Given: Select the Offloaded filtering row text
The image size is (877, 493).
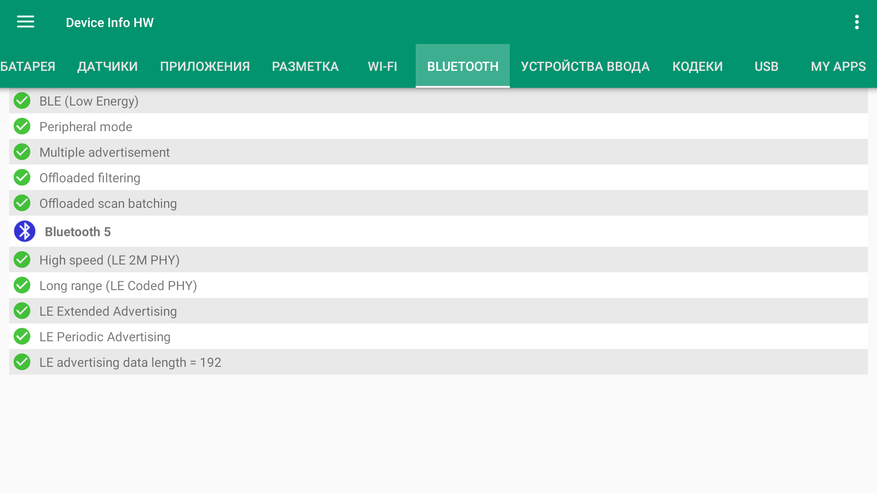Looking at the screenshot, I should 89,178.
